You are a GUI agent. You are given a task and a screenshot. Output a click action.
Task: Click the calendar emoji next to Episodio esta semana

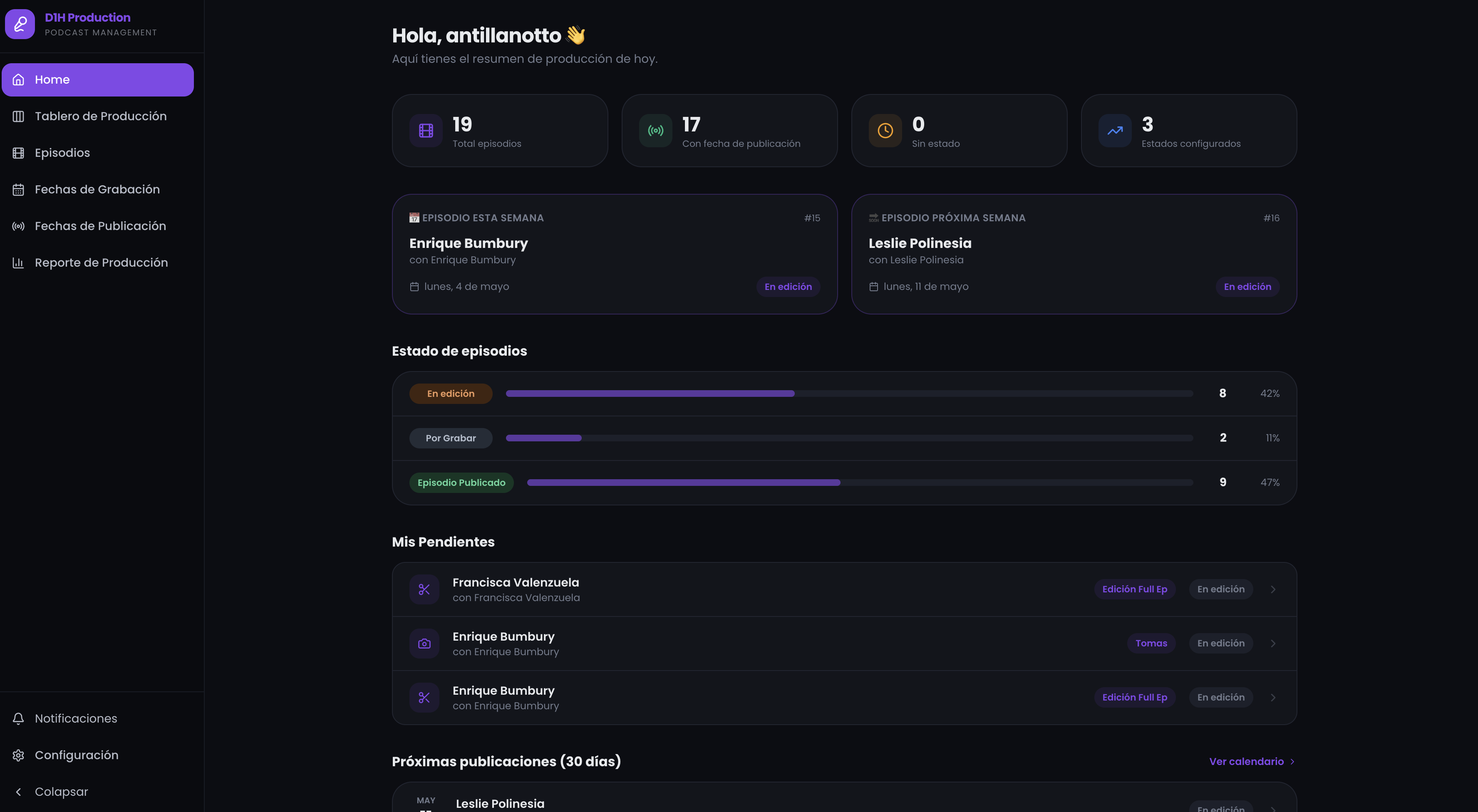(414, 218)
